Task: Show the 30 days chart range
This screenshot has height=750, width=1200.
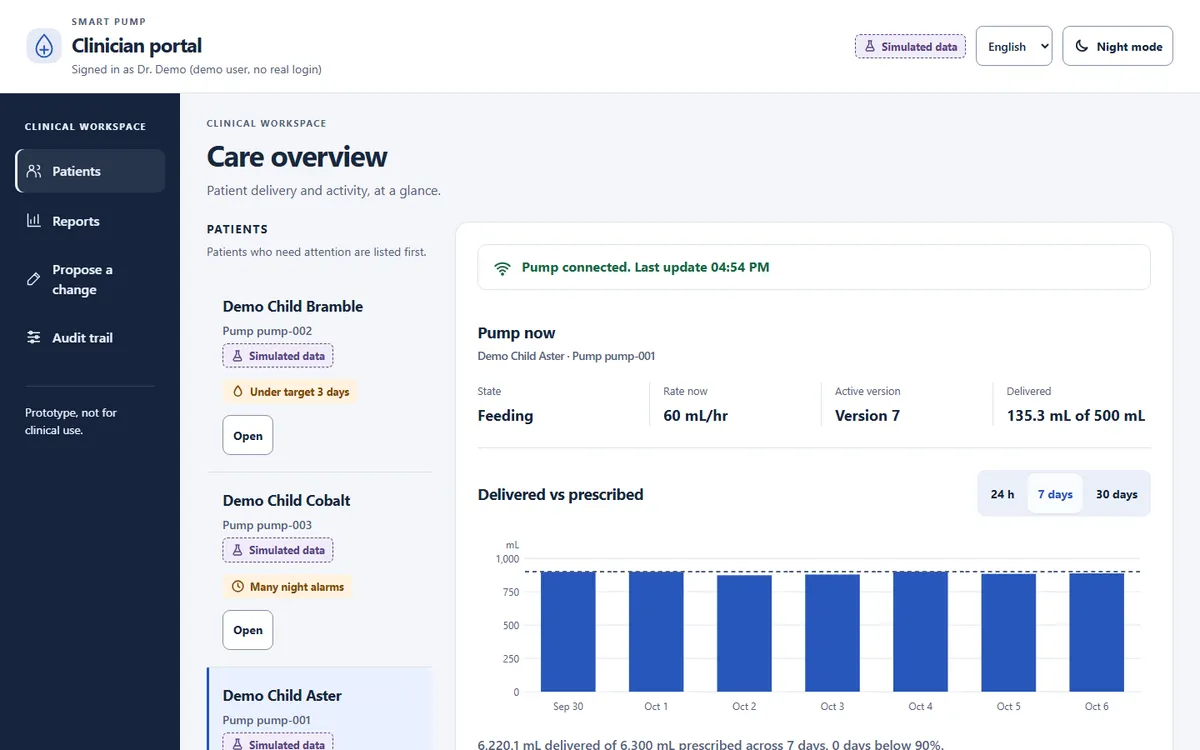Action: point(1117,494)
